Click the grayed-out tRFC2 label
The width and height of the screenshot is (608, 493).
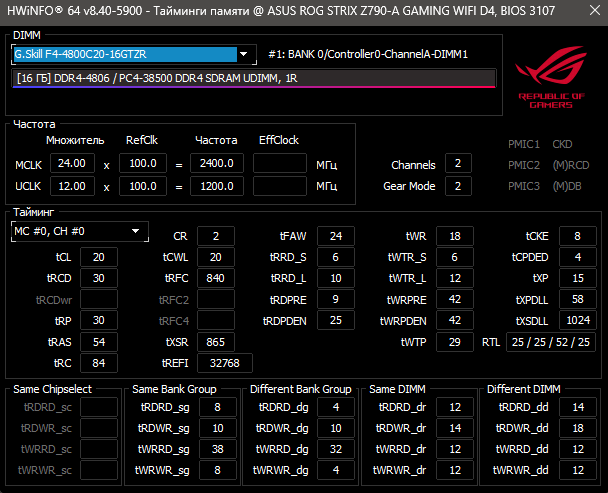174,300
